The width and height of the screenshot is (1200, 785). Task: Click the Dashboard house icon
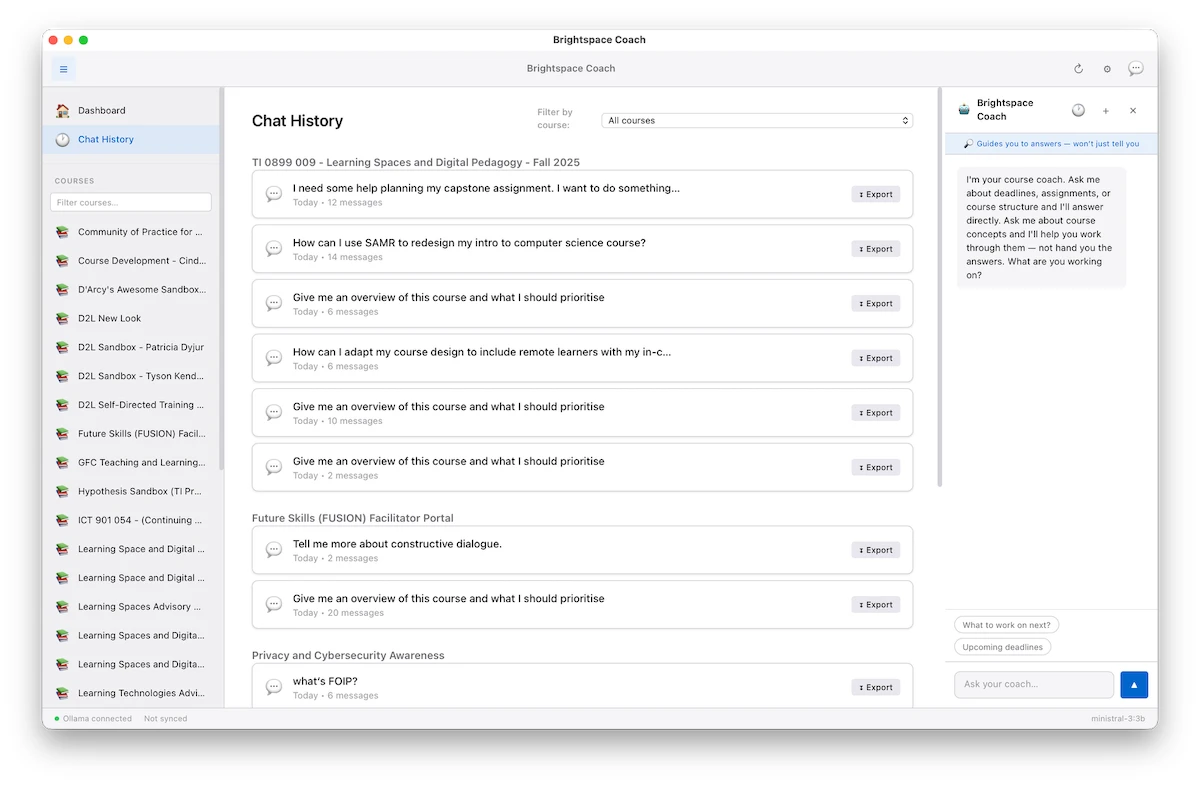[x=63, y=111]
